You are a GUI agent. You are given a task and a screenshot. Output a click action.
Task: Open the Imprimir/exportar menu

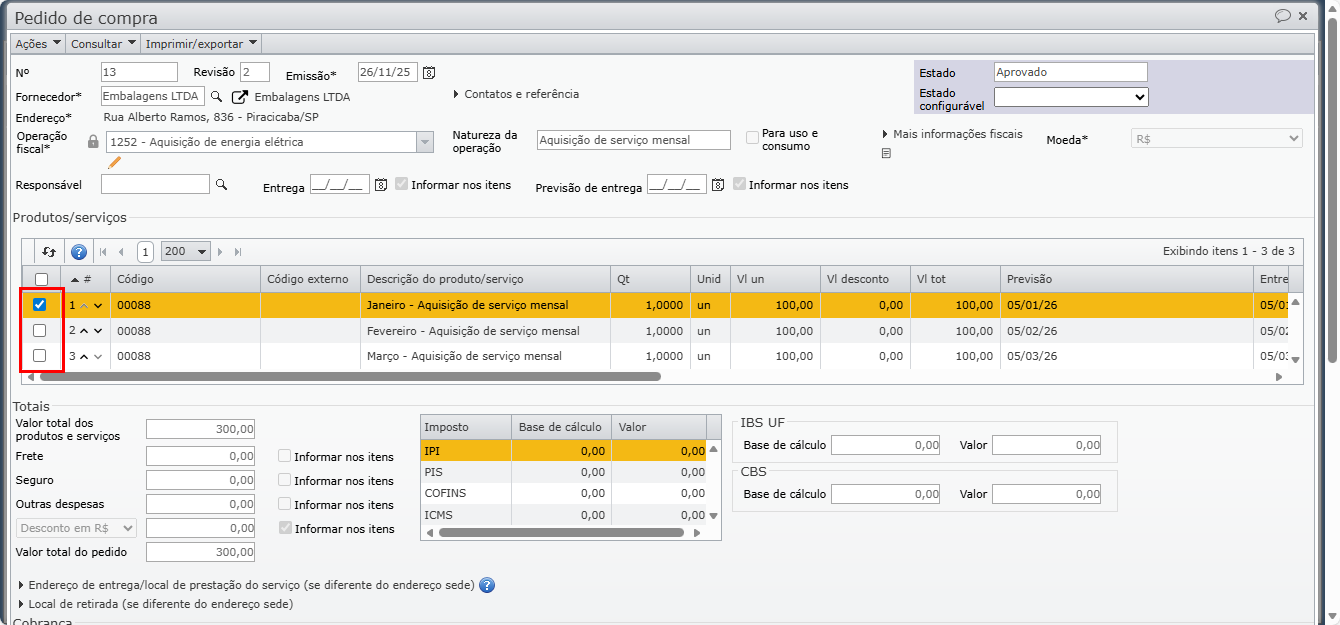[201, 44]
